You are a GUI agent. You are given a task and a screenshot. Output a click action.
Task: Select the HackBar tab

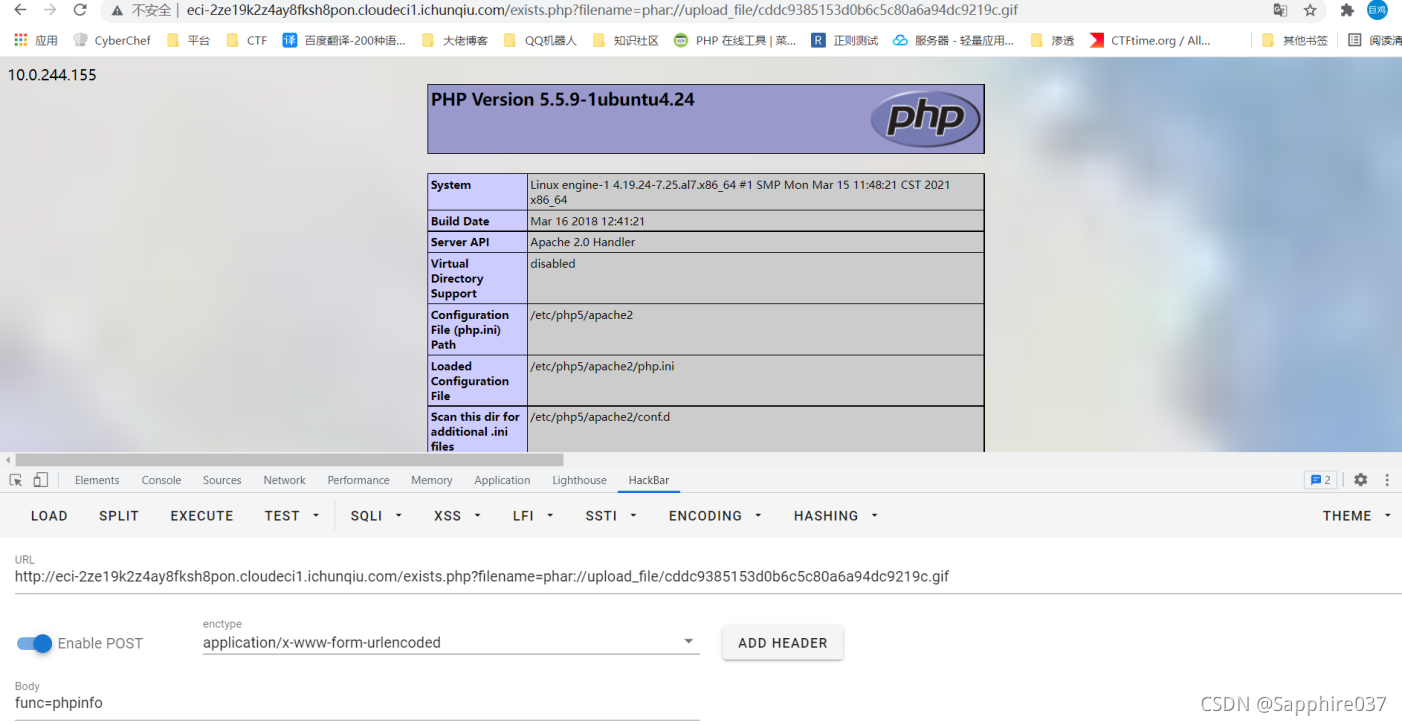(x=648, y=480)
